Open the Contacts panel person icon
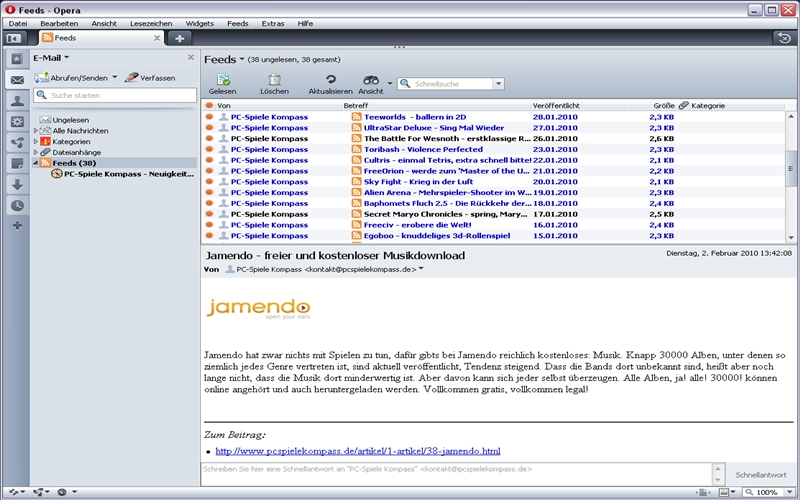The height and width of the screenshot is (500, 800). (x=17, y=101)
